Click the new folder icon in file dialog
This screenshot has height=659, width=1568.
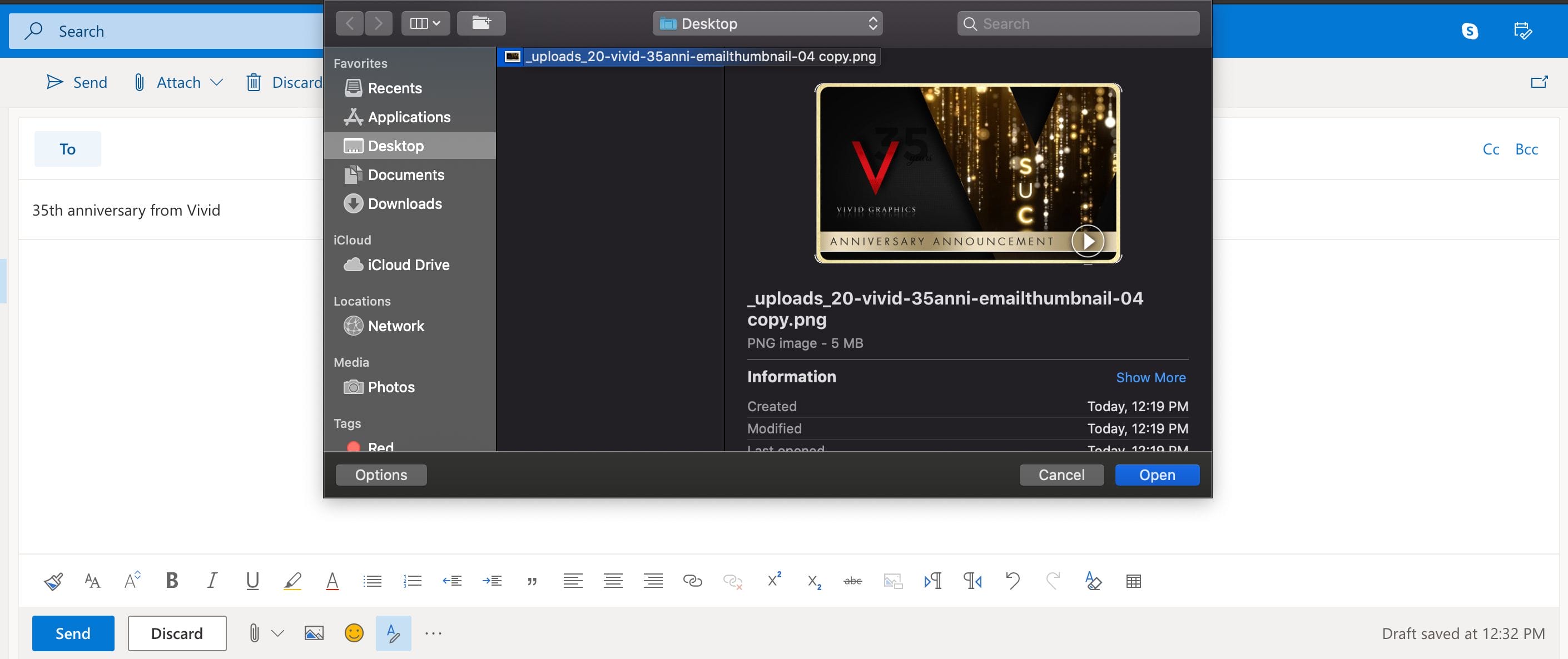pyautogui.click(x=481, y=23)
